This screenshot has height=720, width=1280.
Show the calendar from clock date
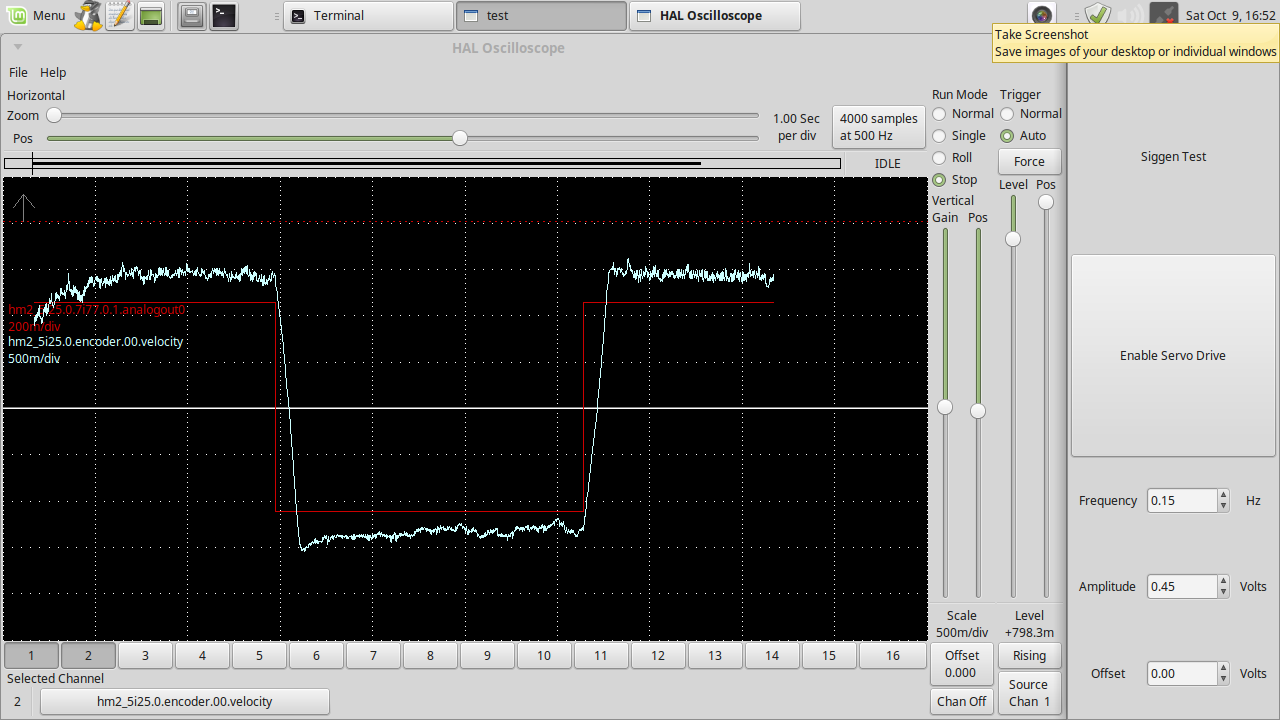pyautogui.click(x=1232, y=15)
